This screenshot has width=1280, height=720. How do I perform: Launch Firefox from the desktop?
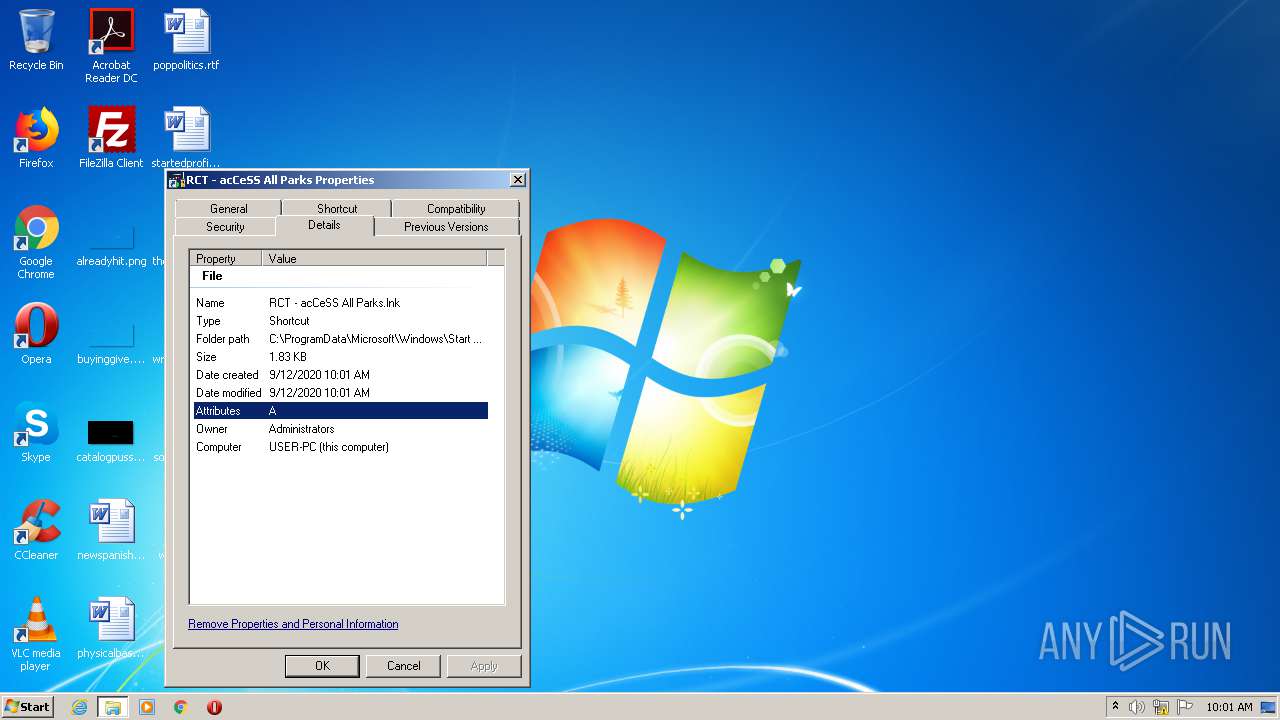coord(36,138)
